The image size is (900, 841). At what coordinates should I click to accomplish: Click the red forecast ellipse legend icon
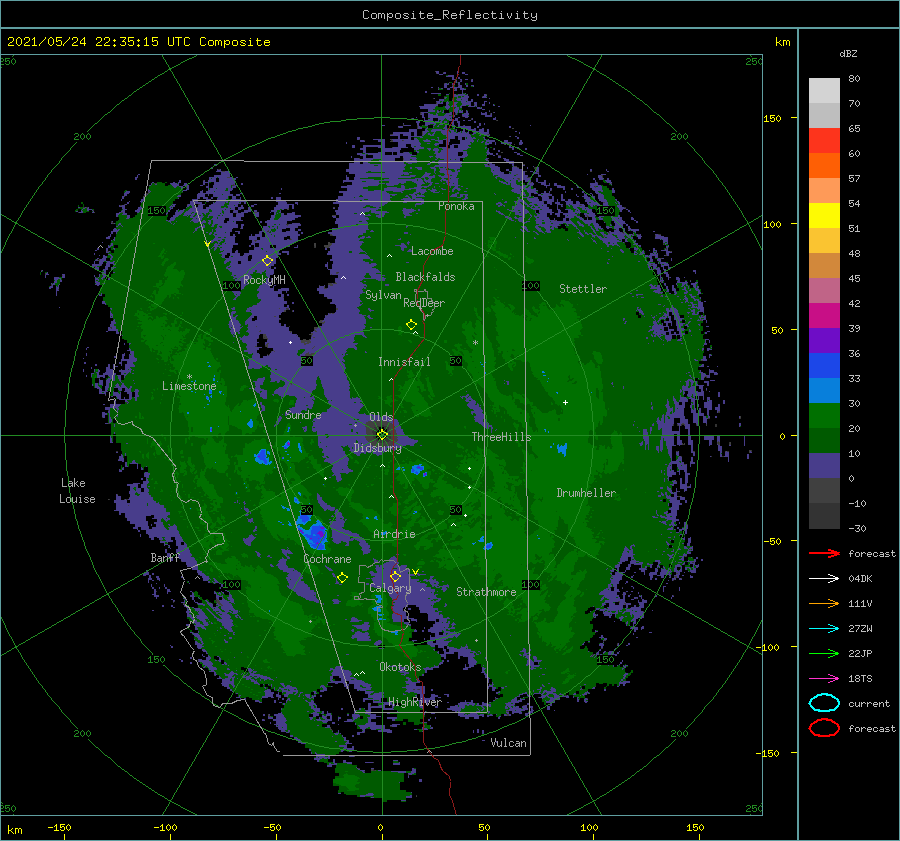[824, 728]
